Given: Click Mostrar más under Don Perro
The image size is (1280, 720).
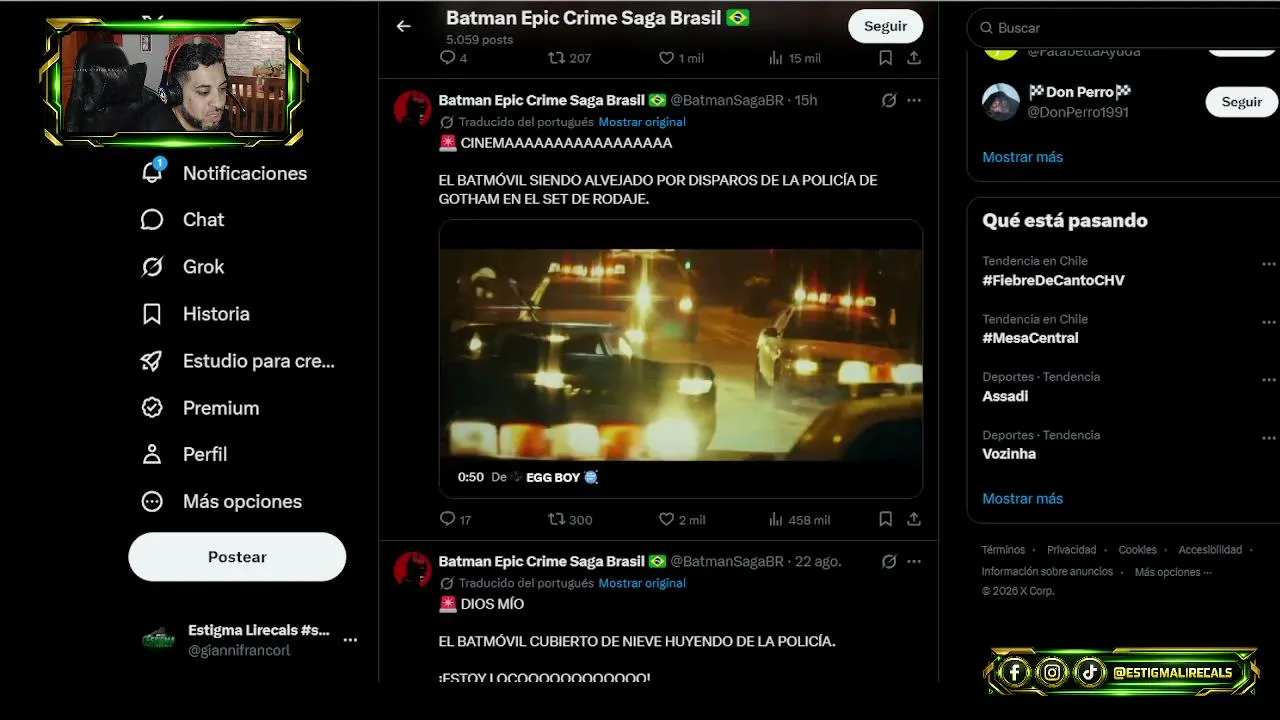Looking at the screenshot, I should tap(1022, 157).
